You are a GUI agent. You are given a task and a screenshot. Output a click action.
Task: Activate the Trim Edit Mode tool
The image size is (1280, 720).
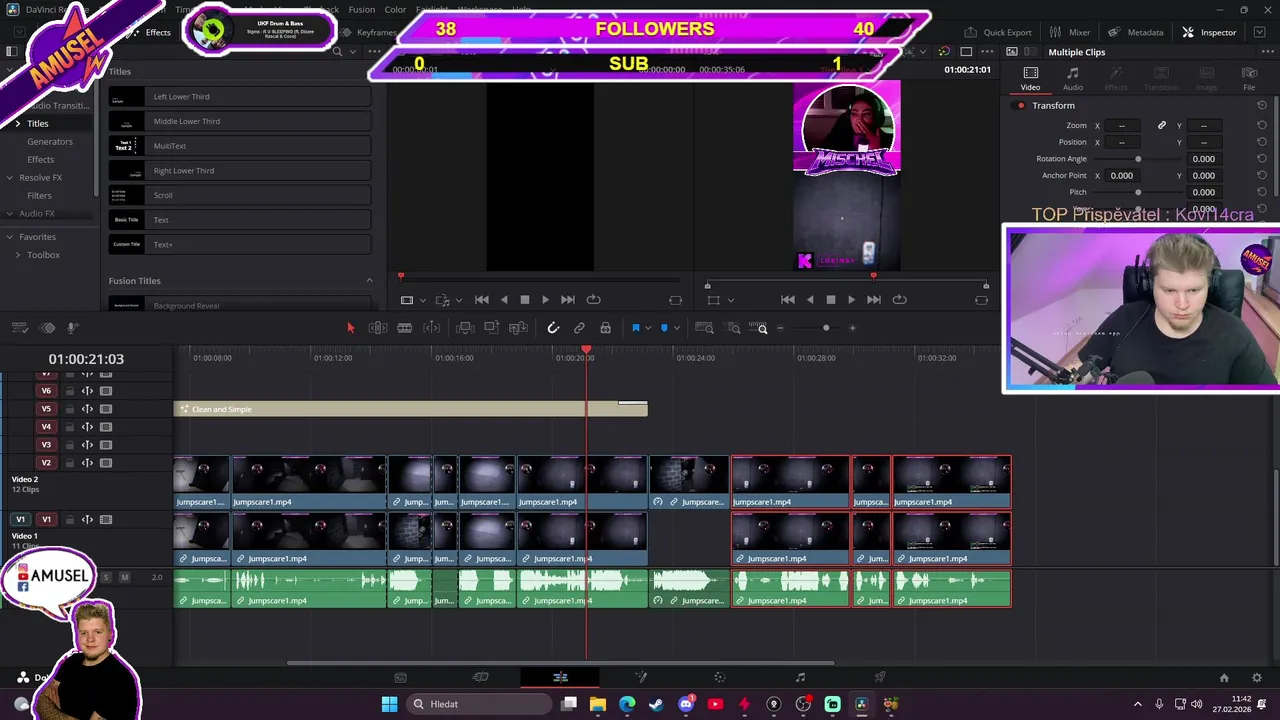point(377,328)
